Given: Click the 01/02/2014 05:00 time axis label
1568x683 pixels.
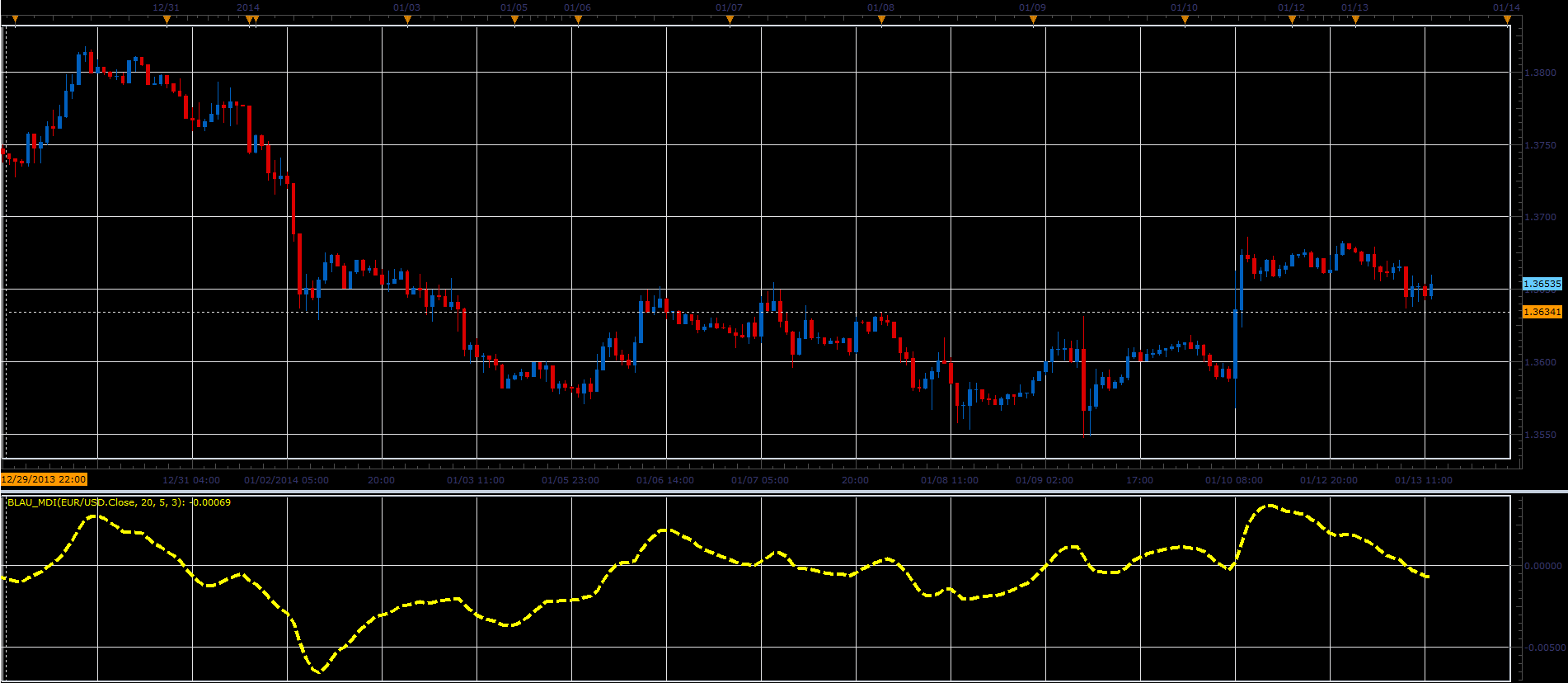Looking at the screenshot, I should click(x=286, y=480).
